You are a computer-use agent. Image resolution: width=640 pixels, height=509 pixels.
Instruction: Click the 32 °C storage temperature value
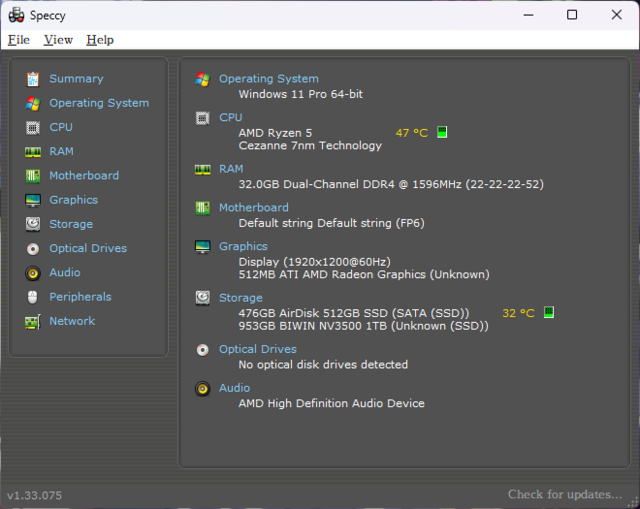point(518,313)
